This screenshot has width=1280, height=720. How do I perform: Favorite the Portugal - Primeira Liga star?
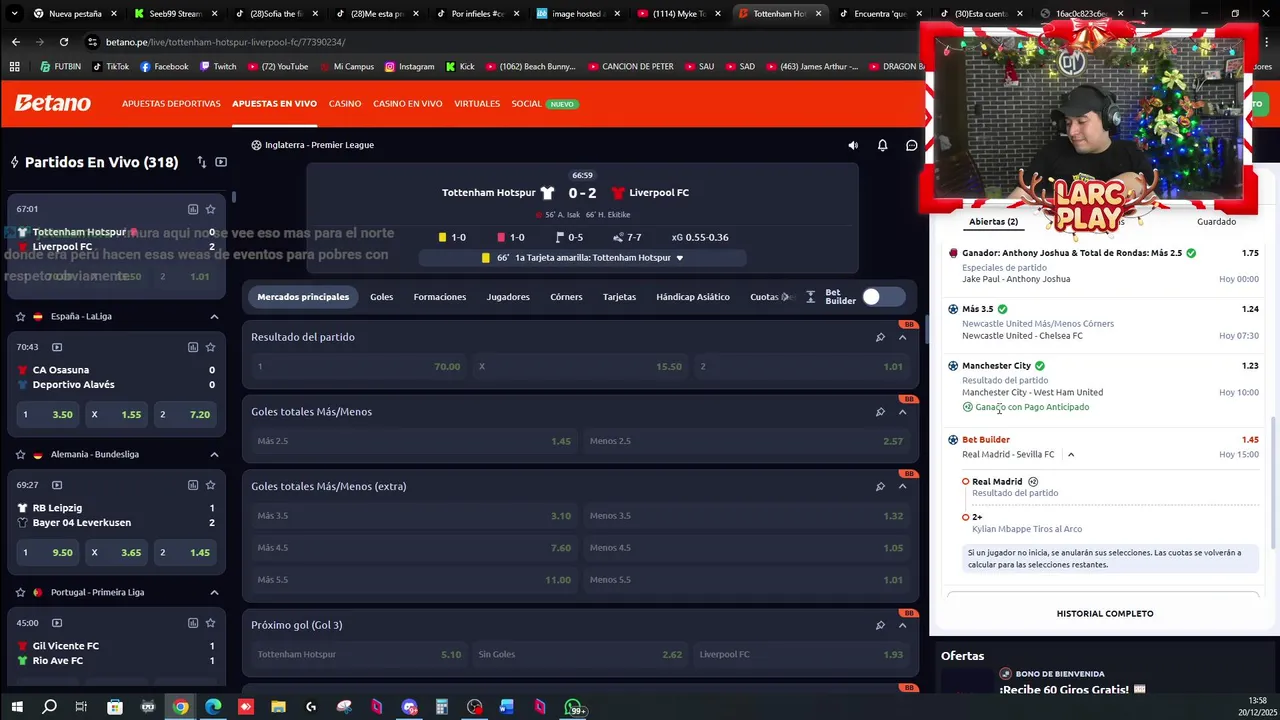21,592
